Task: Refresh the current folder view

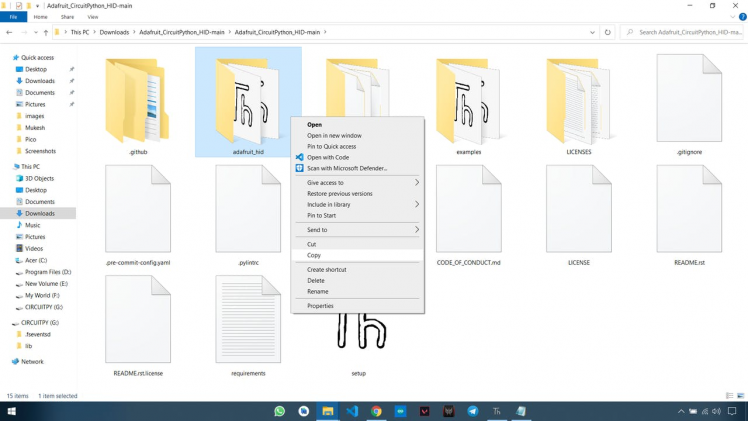Action: 607,32
